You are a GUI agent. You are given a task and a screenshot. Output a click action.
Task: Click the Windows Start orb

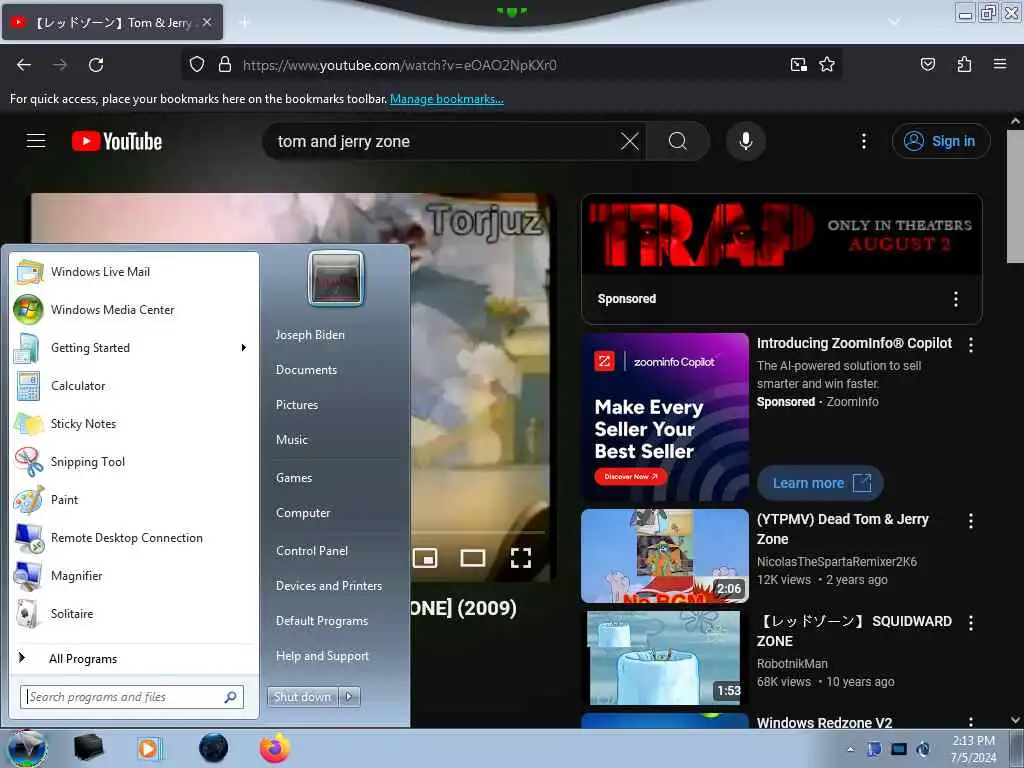click(26, 749)
